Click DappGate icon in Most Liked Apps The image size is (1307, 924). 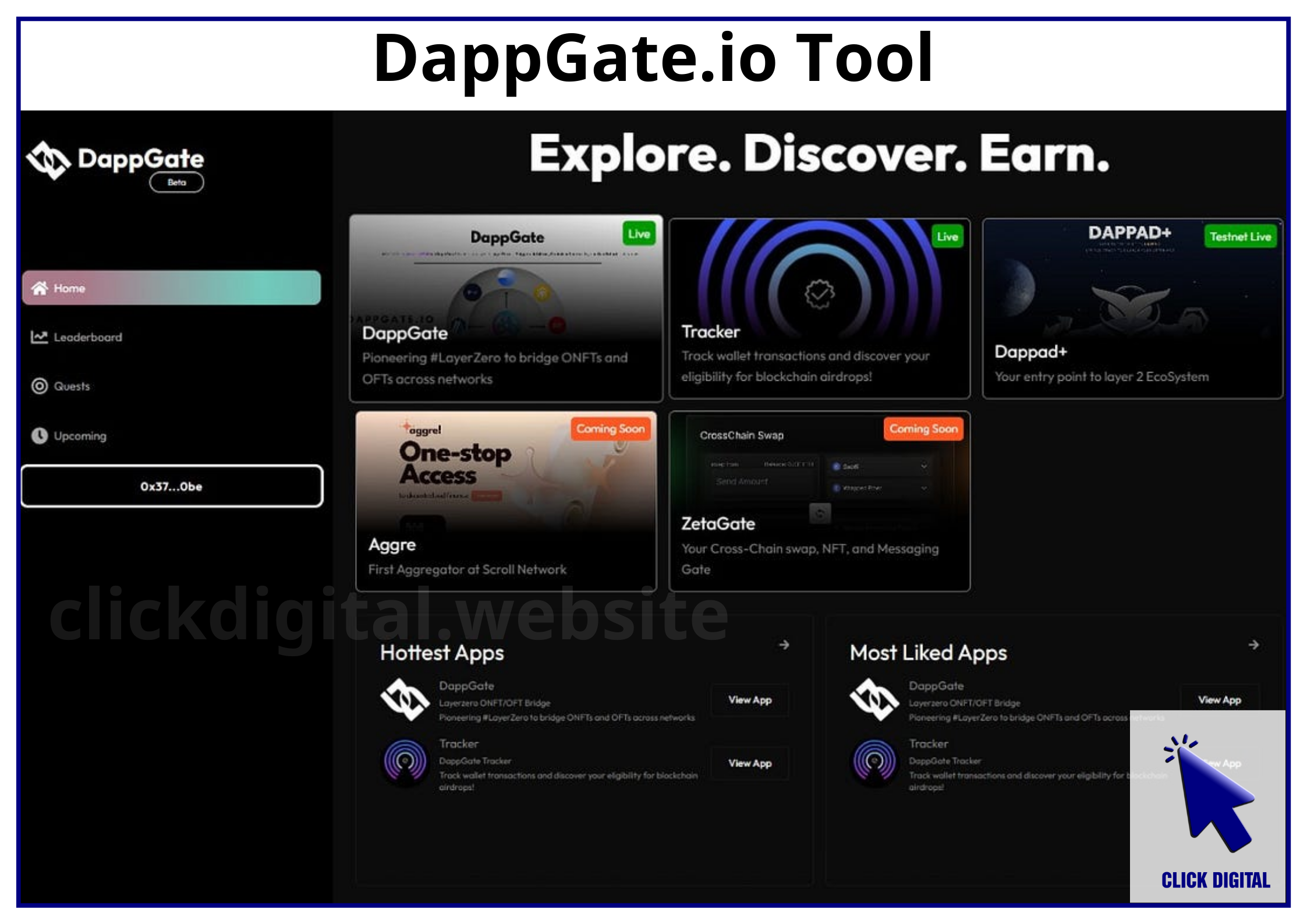[874, 699]
